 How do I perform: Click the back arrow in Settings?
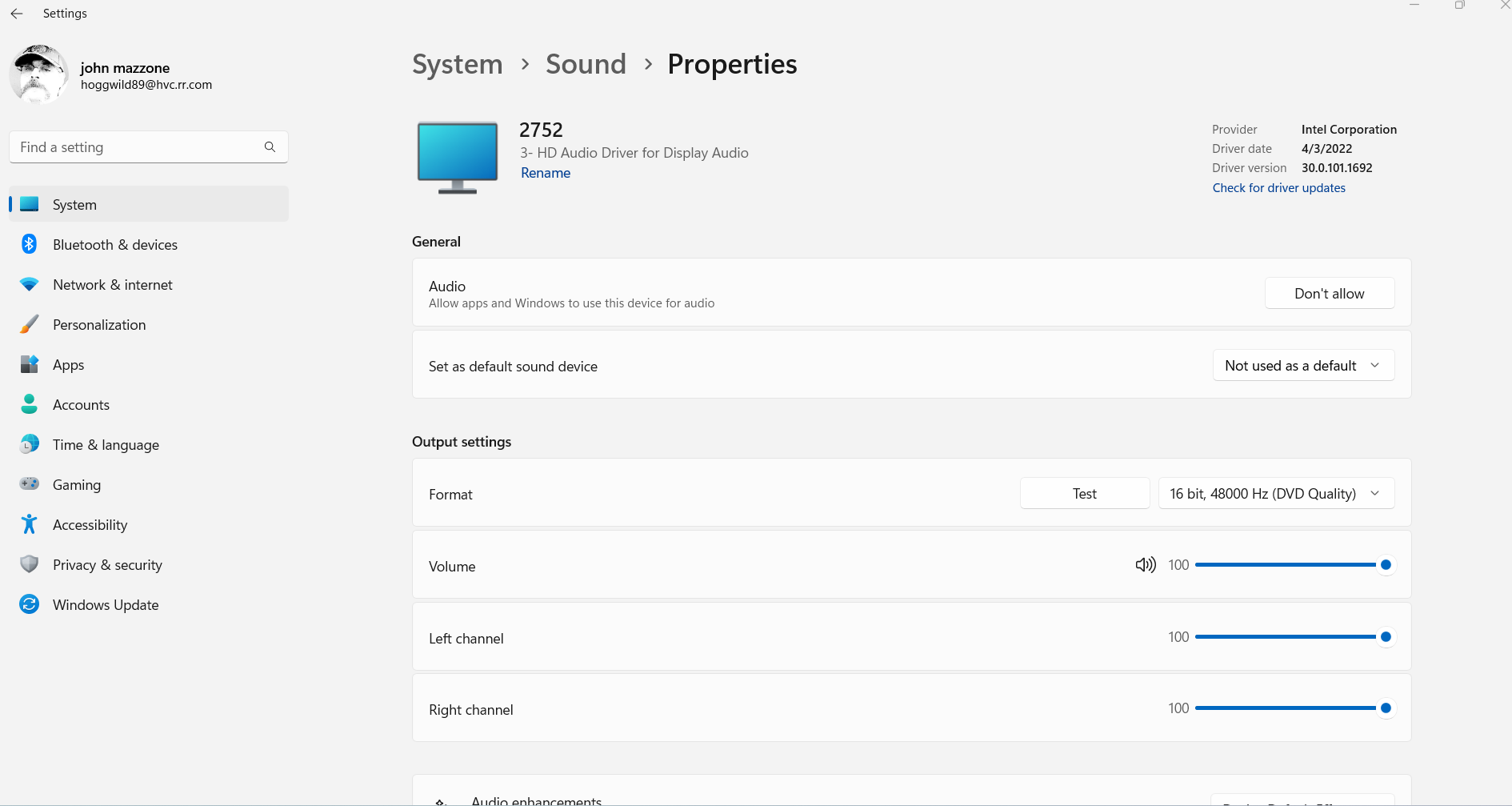[17, 14]
